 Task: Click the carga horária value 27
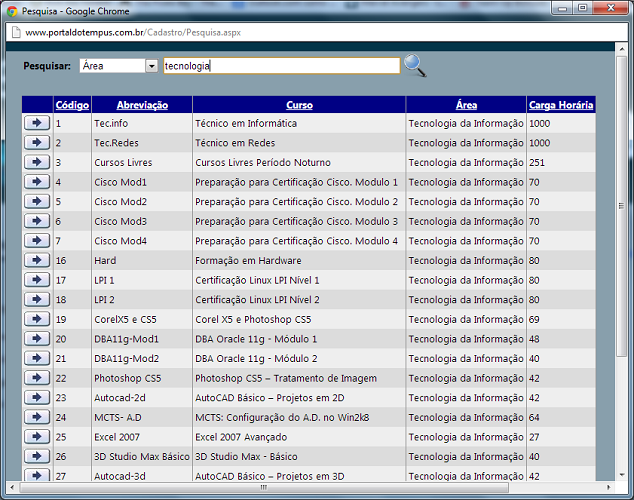(534, 437)
